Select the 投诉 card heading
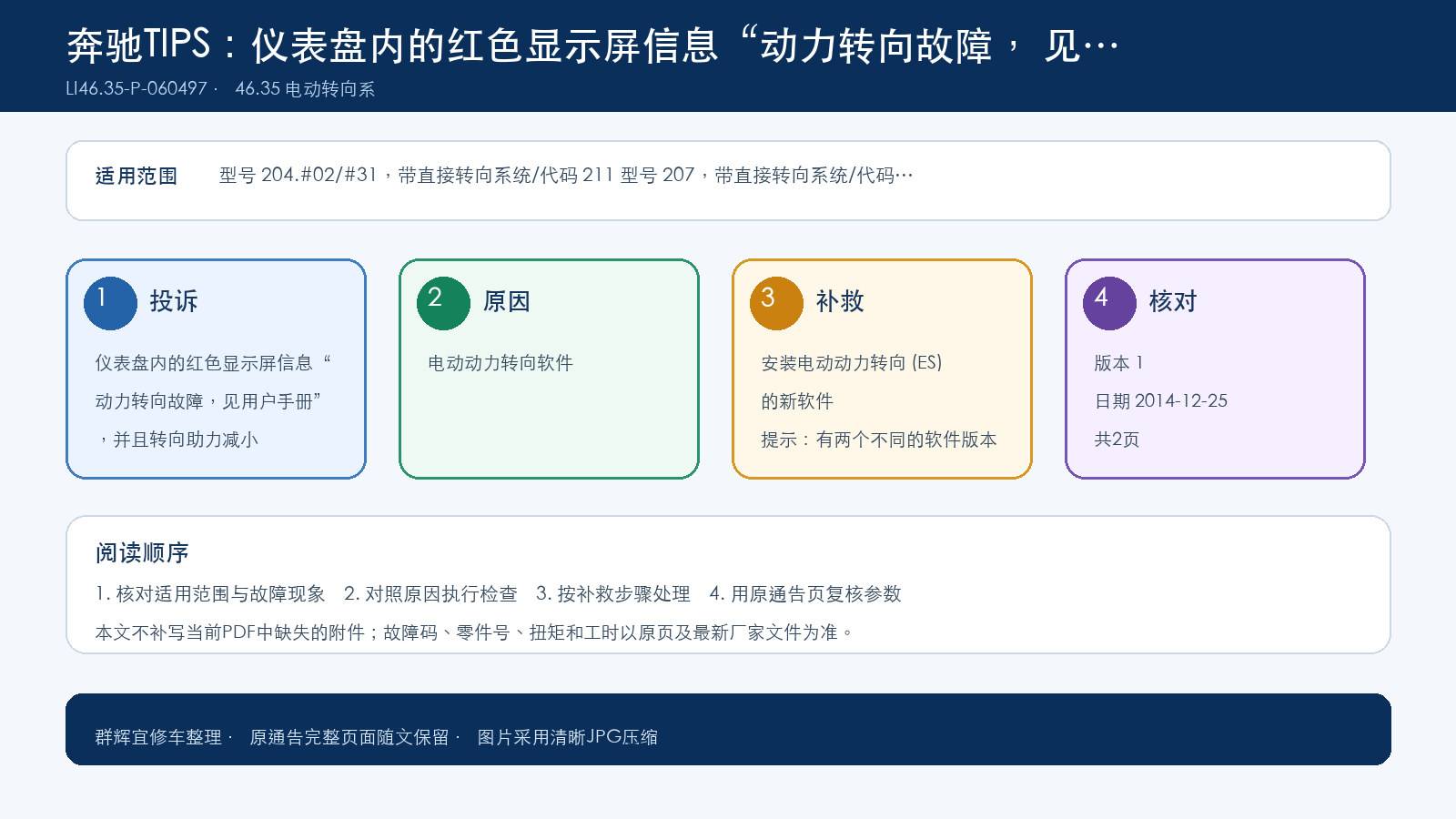Image resolution: width=1456 pixels, height=819 pixels. click(x=174, y=301)
